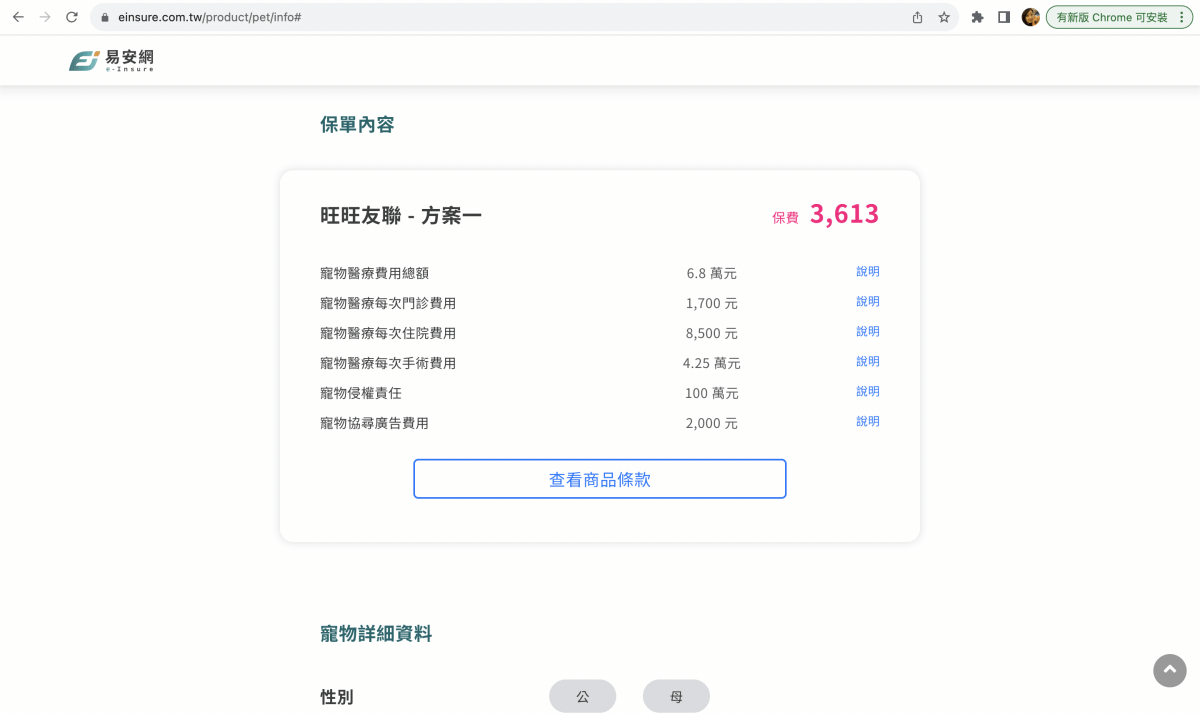1200x714 pixels.
Task: Open 查看商品條款 to view product terms
Action: 599,478
